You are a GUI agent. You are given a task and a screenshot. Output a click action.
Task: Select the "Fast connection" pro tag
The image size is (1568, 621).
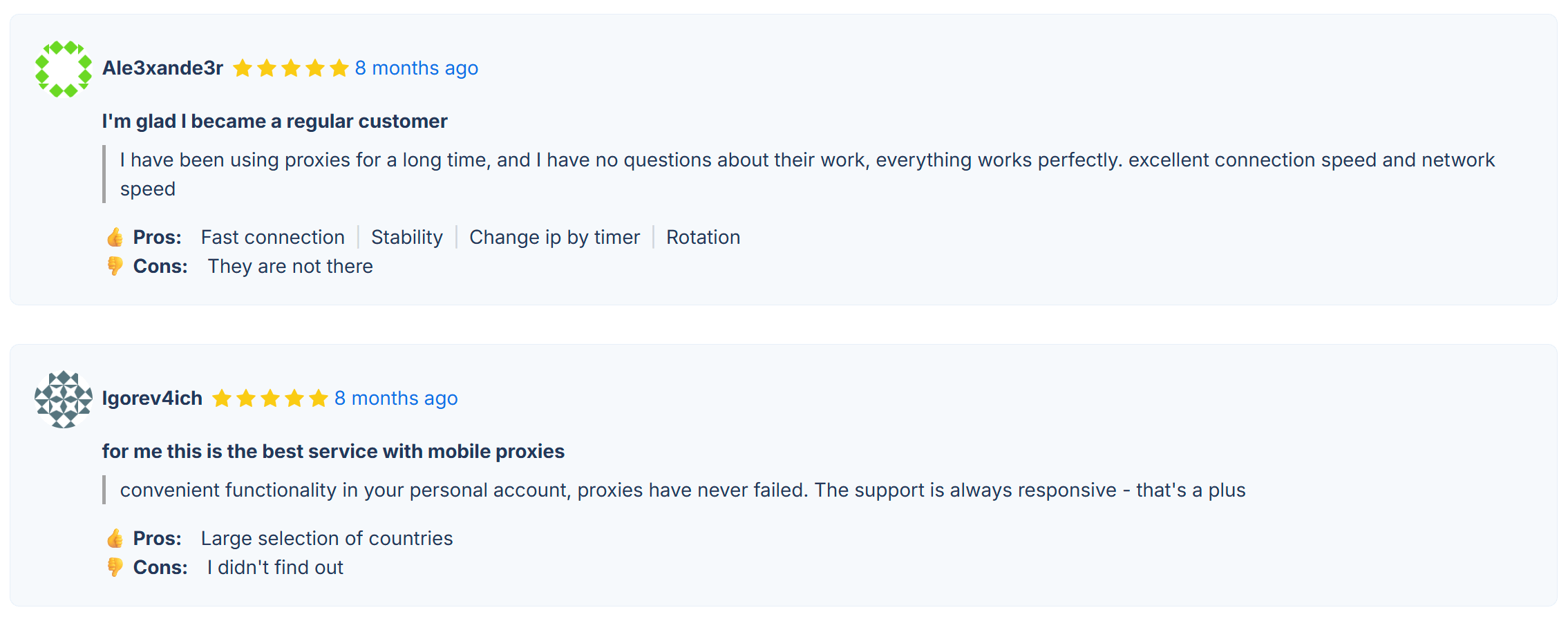point(272,238)
